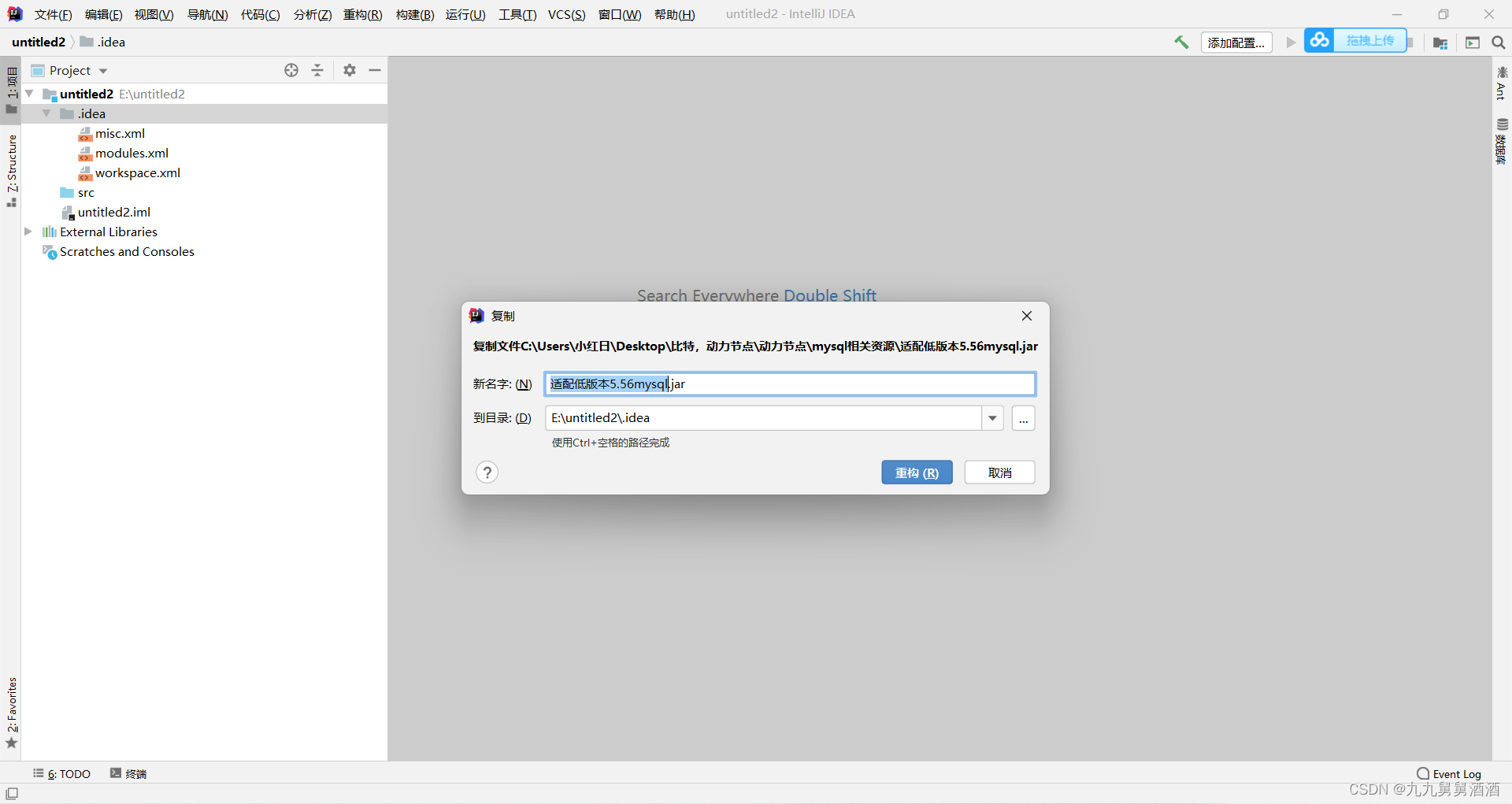Click the 新名字 filename input field
This screenshot has height=804, width=1512.
(790, 383)
